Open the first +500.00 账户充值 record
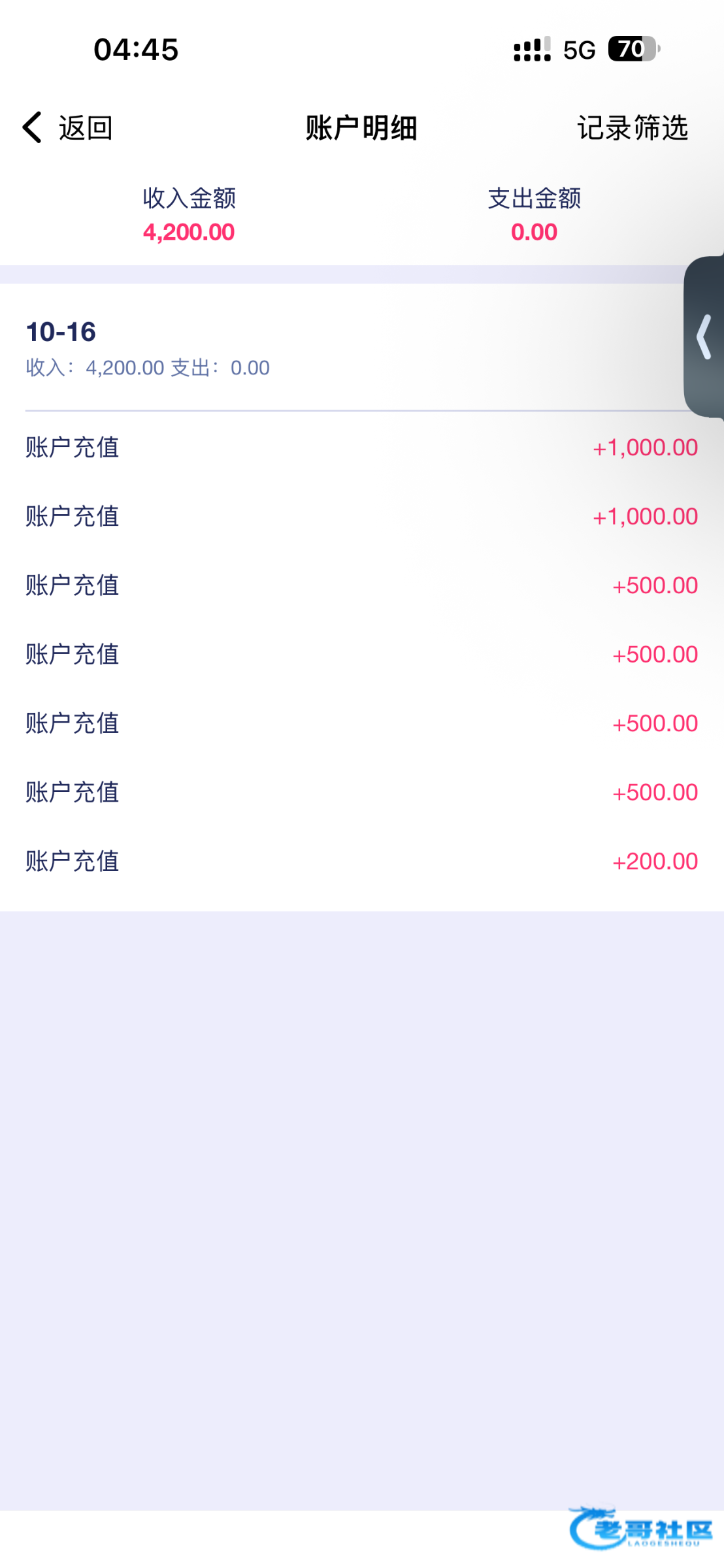This screenshot has width=724, height=1568. 361,586
